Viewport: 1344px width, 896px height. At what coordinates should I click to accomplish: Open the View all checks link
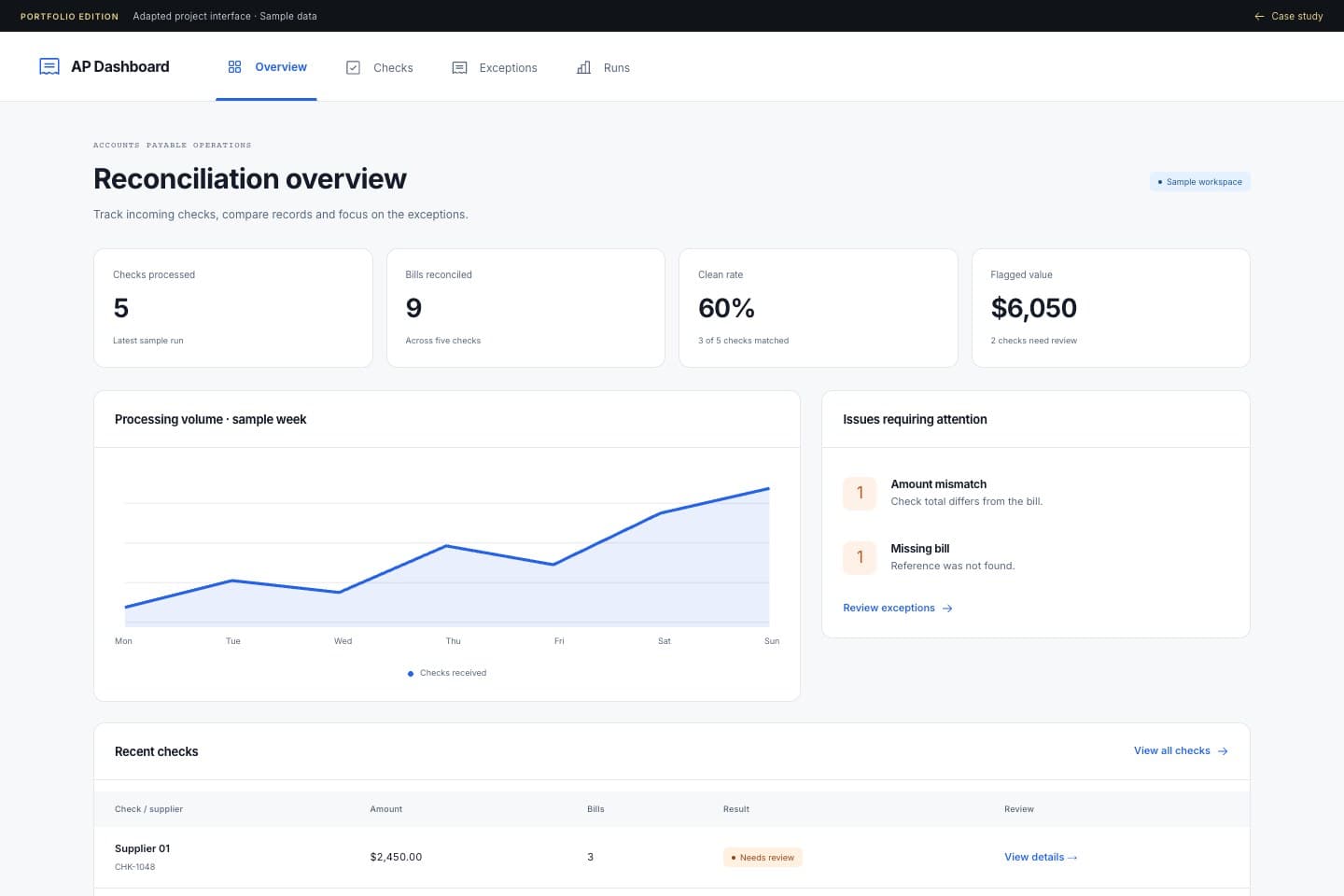pos(1181,750)
